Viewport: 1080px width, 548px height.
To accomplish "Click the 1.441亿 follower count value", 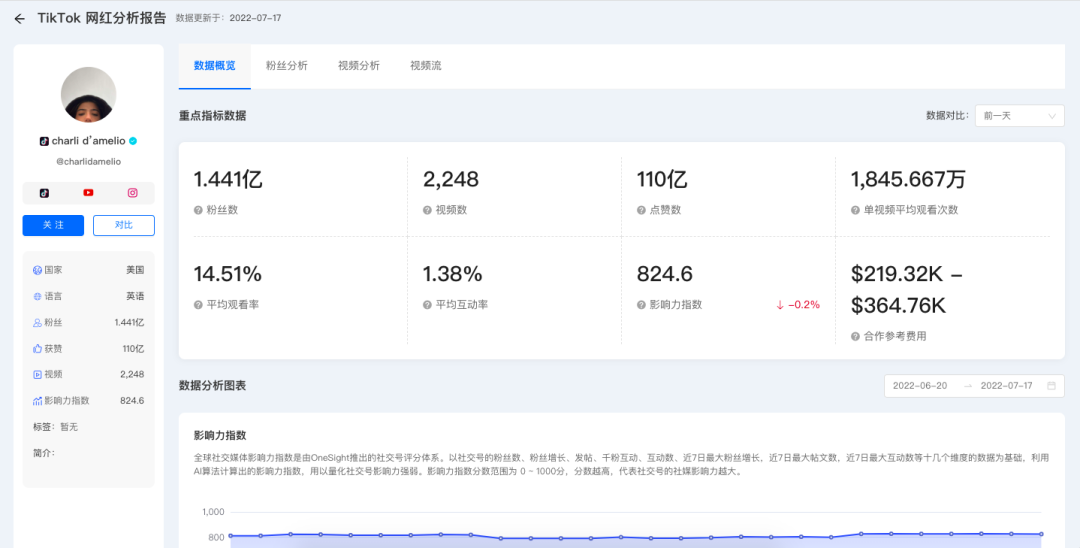I will [x=228, y=180].
